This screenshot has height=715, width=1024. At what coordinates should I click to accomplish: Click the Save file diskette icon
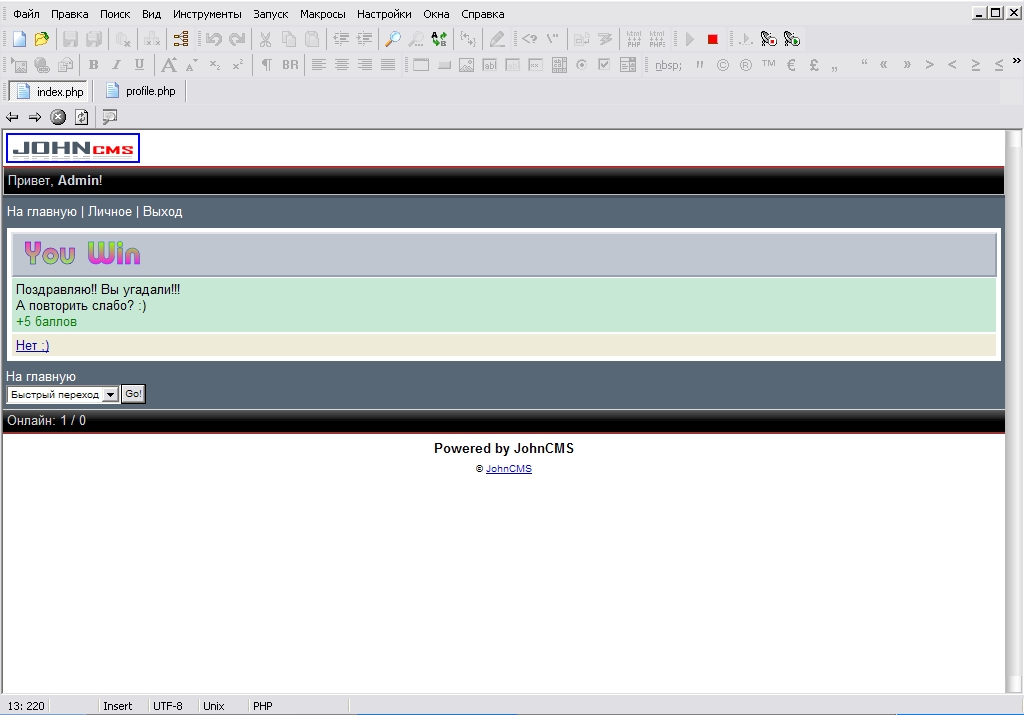[x=70, y=39]
